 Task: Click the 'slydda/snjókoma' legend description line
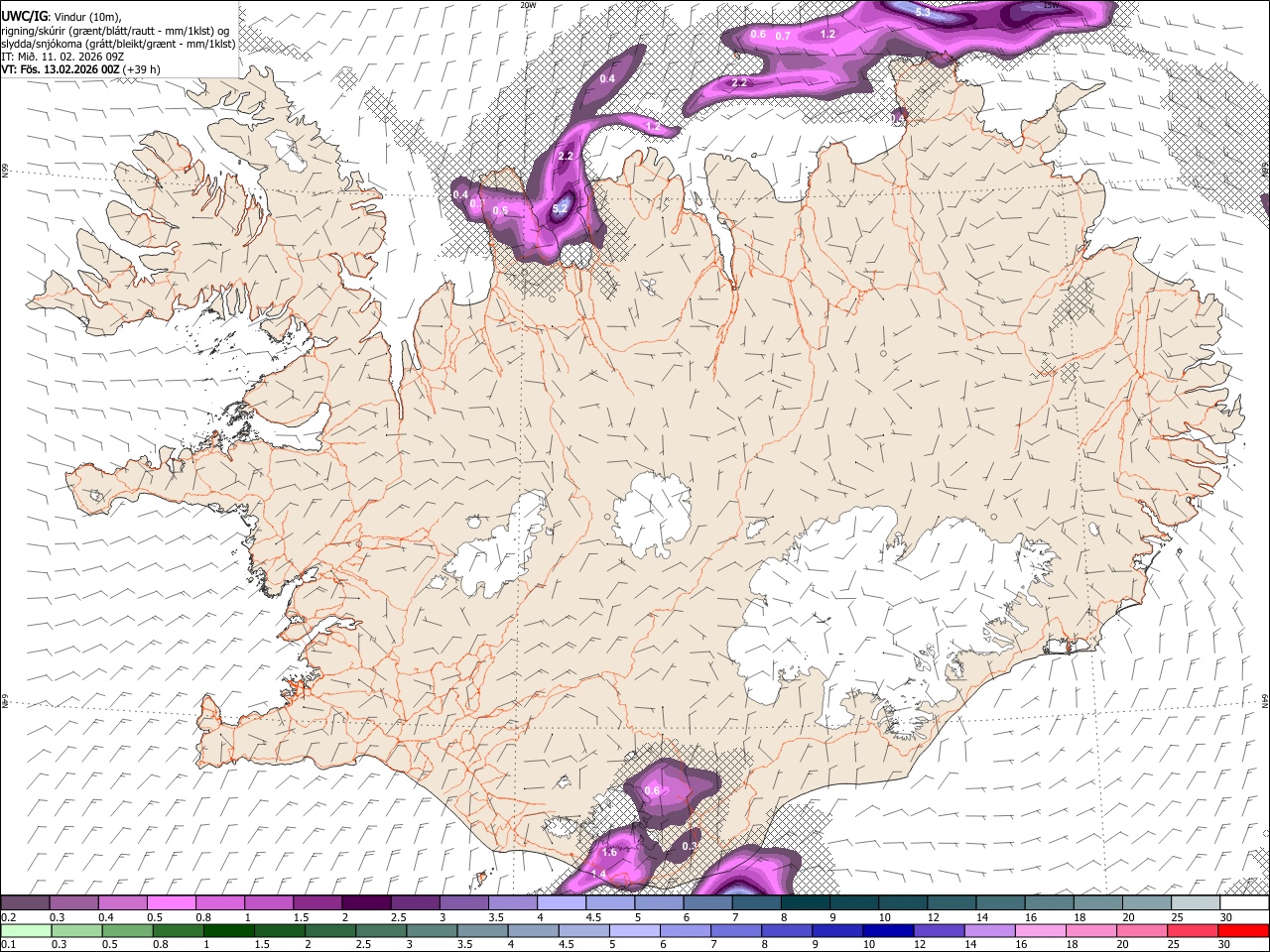[118, 44]
